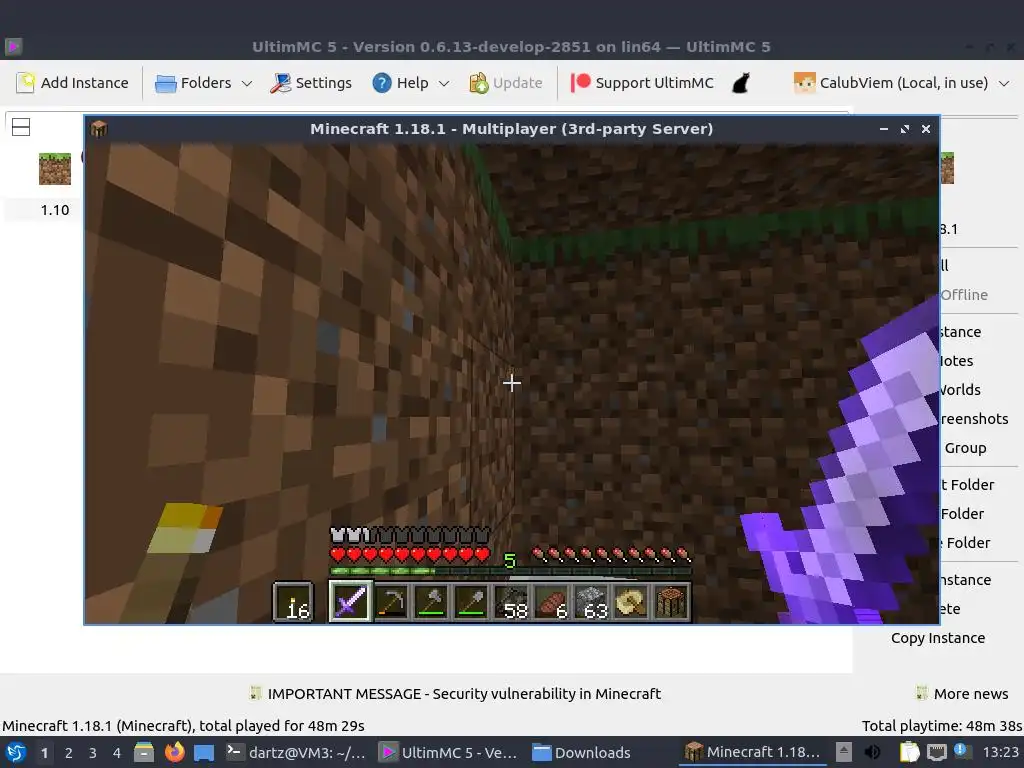Switch to workspace 4
1024x768 pixels.
coord(117,753)
